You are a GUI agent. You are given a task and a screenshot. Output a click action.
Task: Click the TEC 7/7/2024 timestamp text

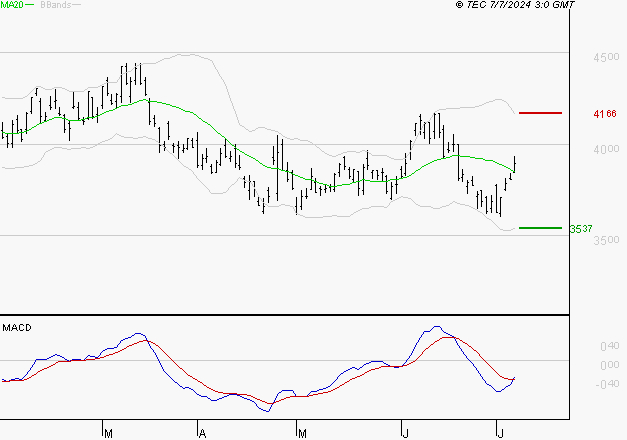pyautogui.click(x=515, y=5)
